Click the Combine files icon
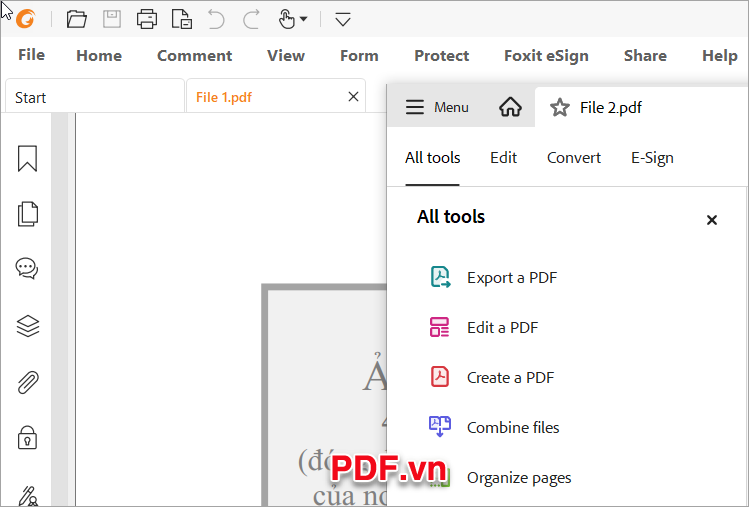Viewport: 749px width, 507px height. coord(439,427)
